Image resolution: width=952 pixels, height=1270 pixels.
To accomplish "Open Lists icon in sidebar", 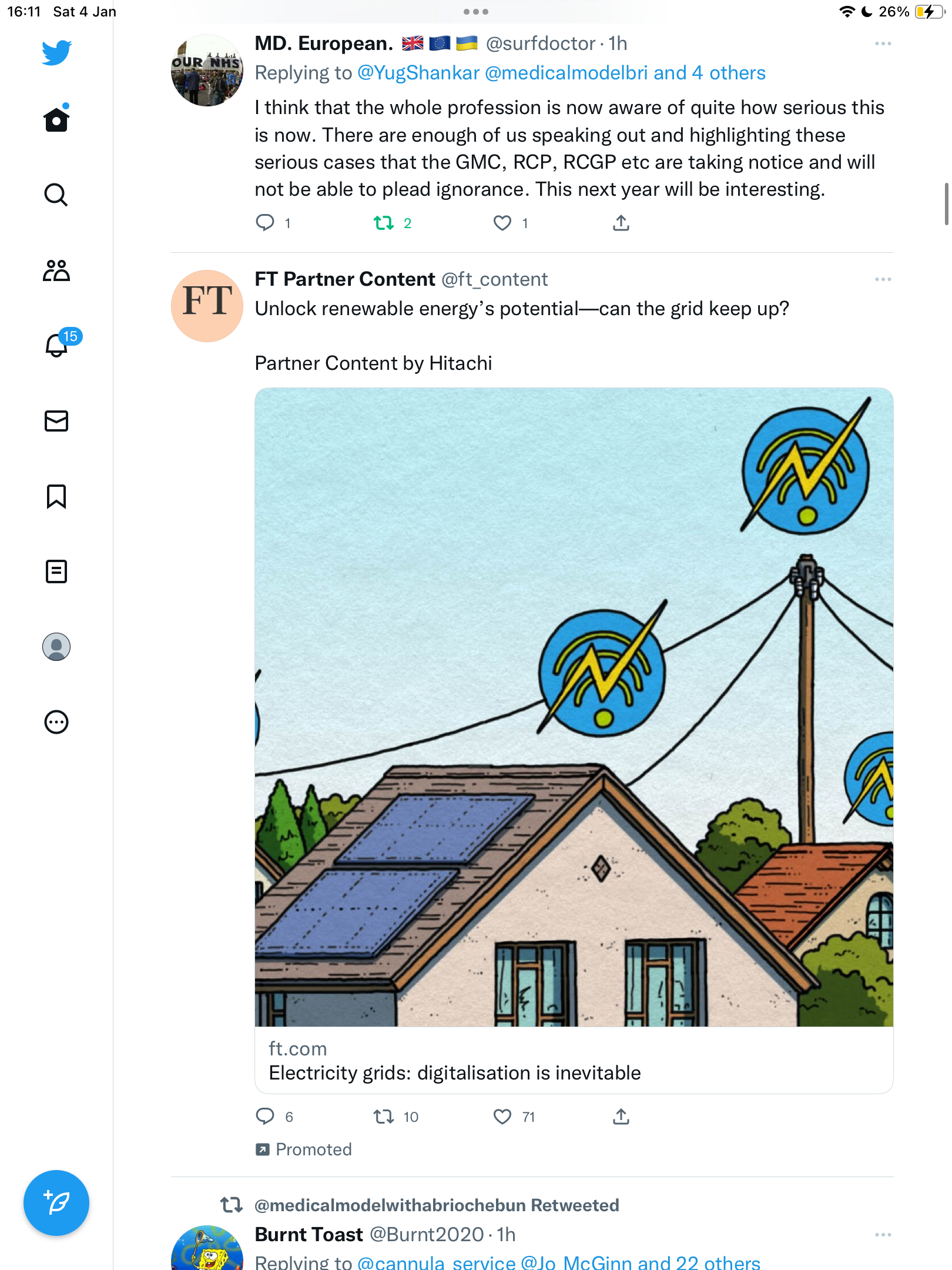I will coord(56,571).
